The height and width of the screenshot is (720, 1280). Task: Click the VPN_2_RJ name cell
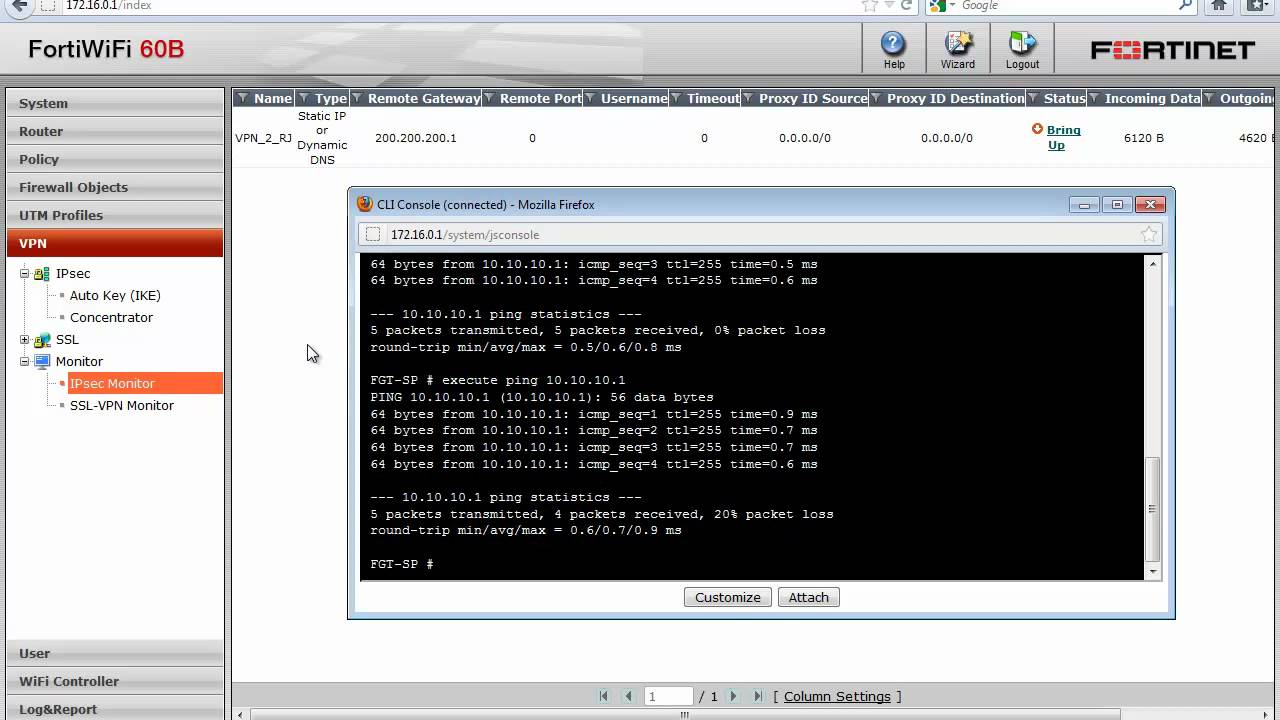tap(264, 138)
